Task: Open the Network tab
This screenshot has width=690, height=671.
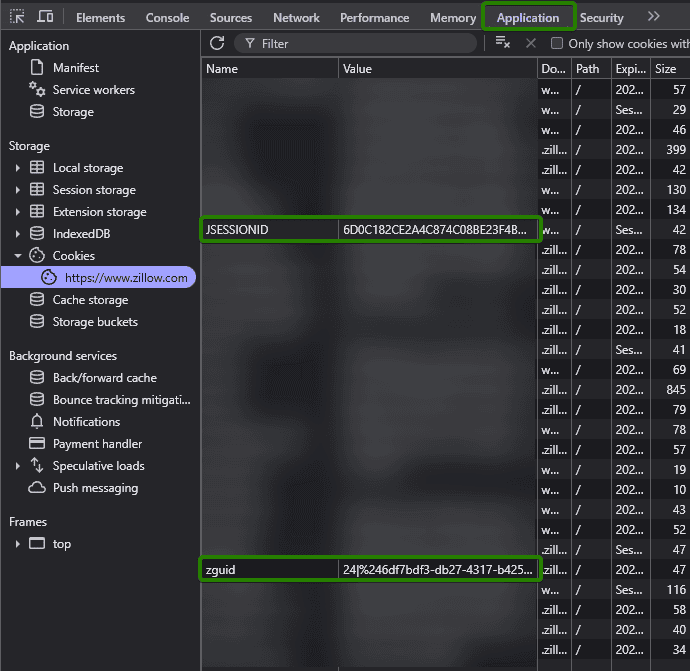Action: pos(296,18)
